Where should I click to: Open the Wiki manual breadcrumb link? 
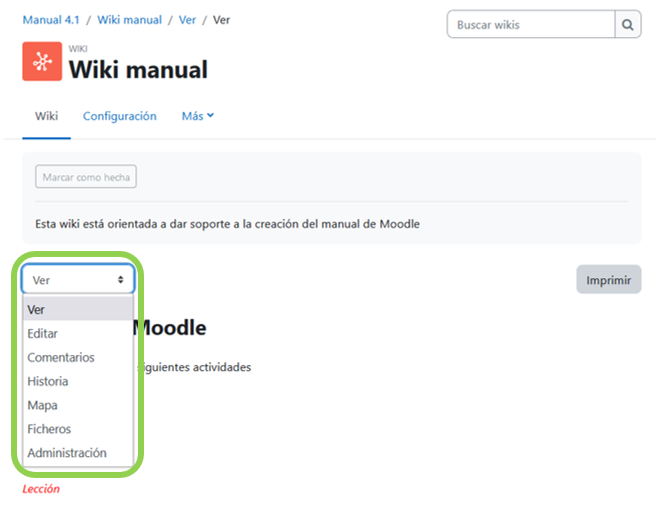tap(130, 20)
